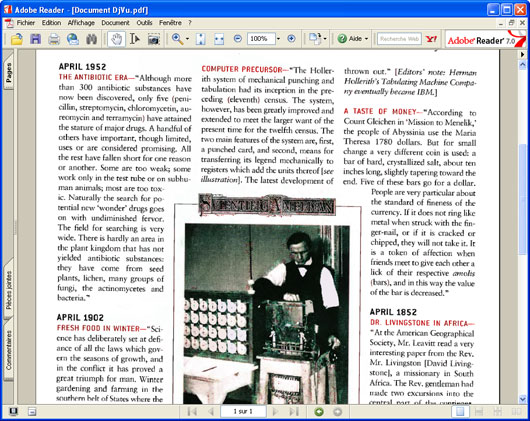Show the Pages side panel tab
This screenshot has height=421, width=530.
(x=9, y=72)
